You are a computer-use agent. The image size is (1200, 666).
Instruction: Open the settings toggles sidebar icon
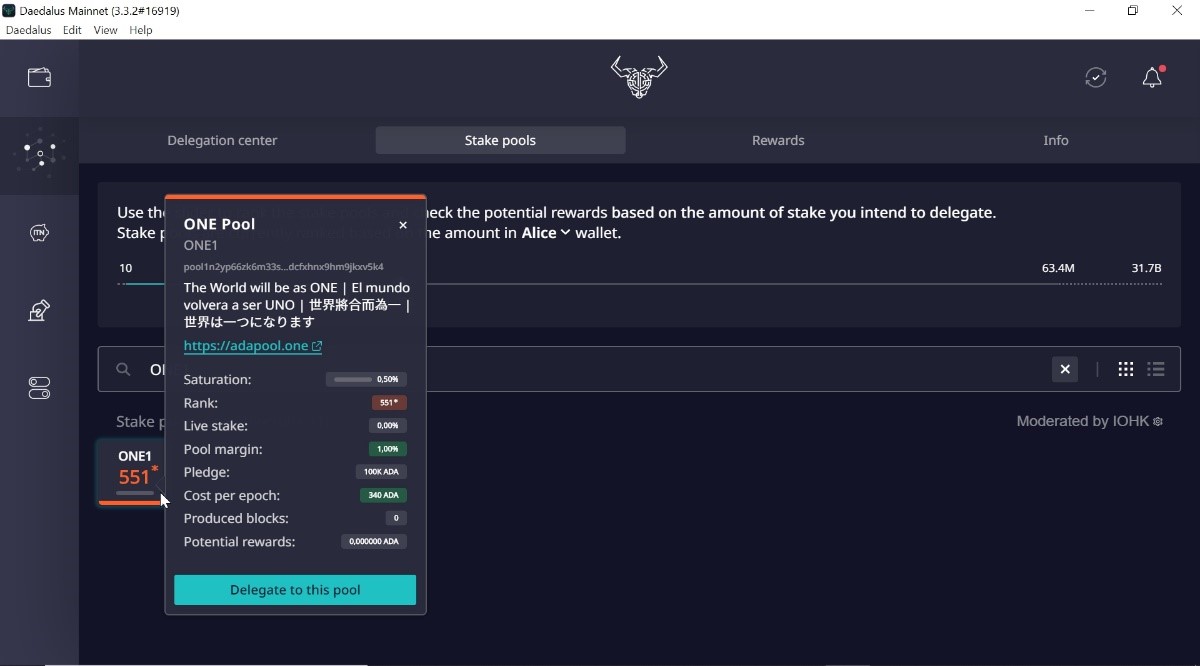pos(39,388)
